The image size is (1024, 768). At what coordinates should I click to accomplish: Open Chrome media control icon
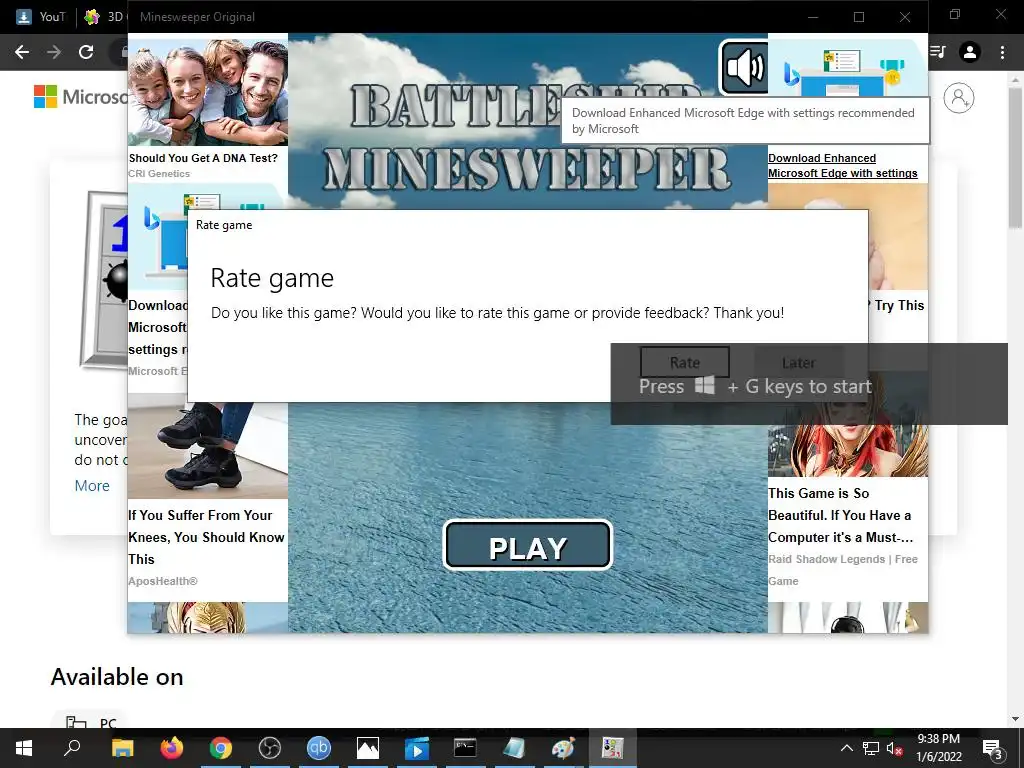pyautogui.click(x=938, y=52)
